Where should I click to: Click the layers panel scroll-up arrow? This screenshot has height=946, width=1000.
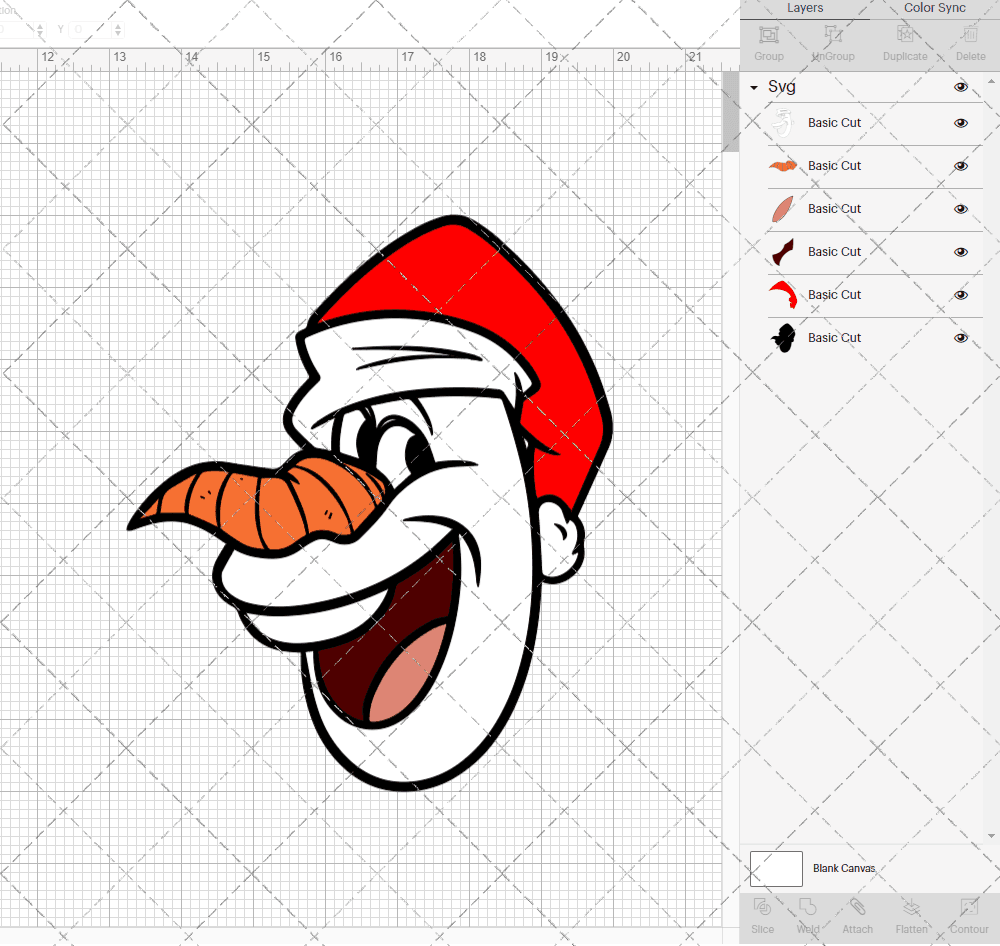click(x=990, y=82)
